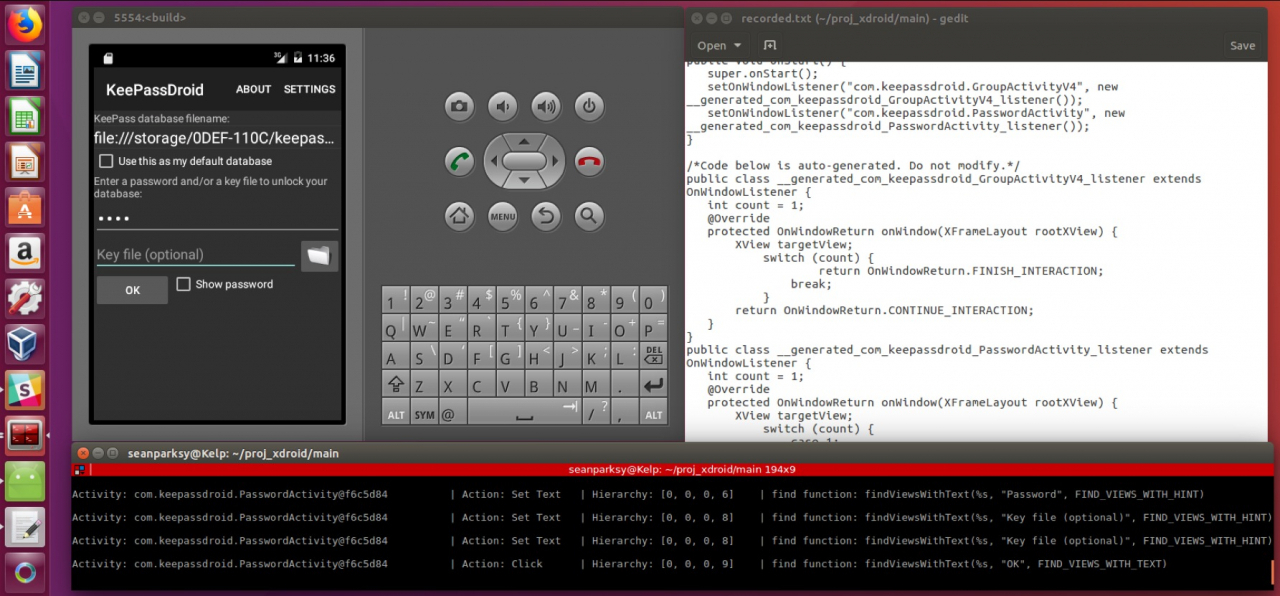Click the round MENU hardware button
The height and width of the screenshot is (596, 1280).
(503, 214)
